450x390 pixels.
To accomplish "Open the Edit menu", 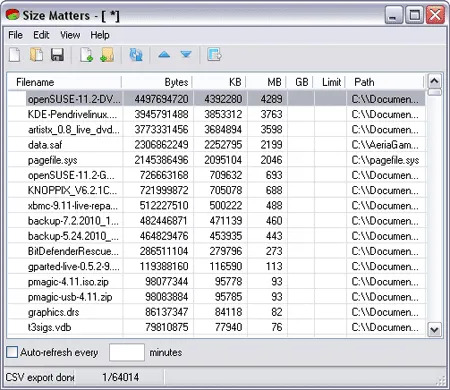I will [41, 35].
